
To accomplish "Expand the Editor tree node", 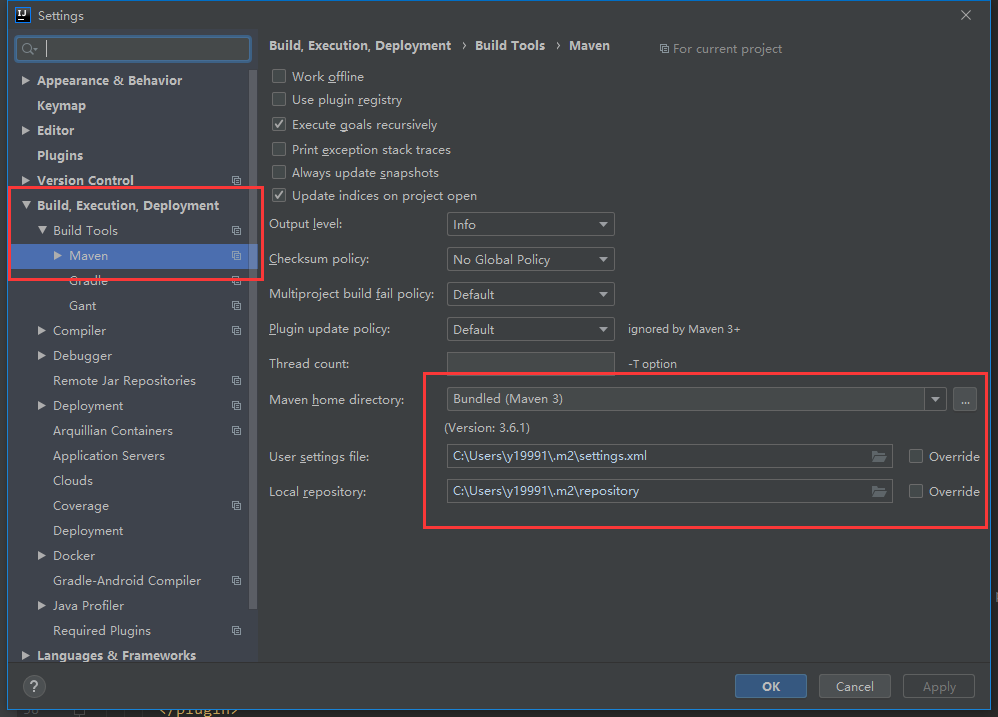I will (x=25, y=130).
